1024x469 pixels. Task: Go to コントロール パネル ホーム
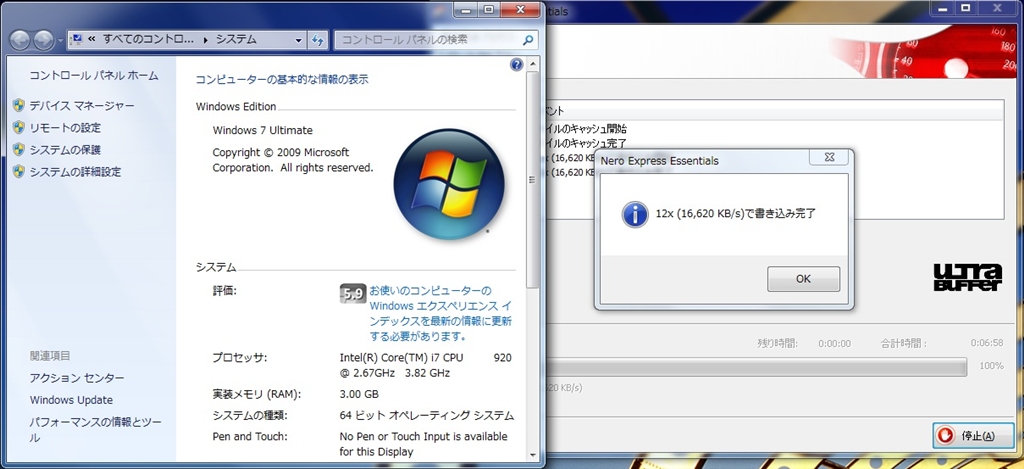tap(94, 76)
